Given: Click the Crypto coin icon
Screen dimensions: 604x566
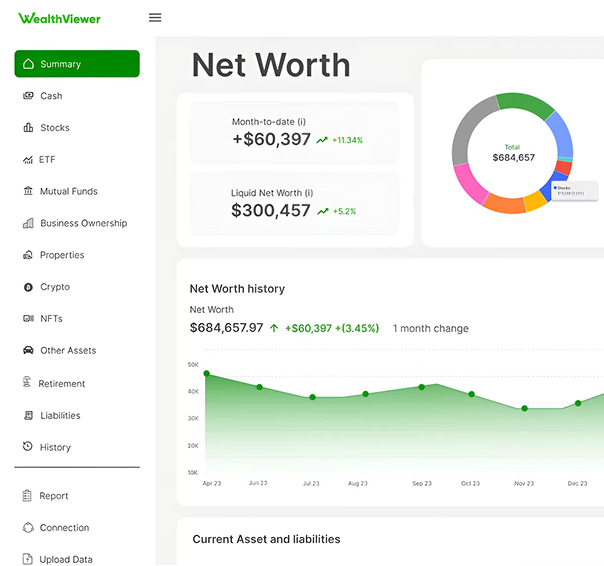Looking at the screenshot, I should point(28,287).
